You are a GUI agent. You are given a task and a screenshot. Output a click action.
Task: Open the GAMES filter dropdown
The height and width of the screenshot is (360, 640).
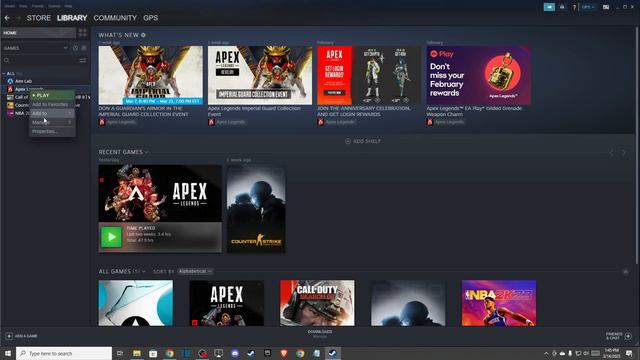pos(36,48)
